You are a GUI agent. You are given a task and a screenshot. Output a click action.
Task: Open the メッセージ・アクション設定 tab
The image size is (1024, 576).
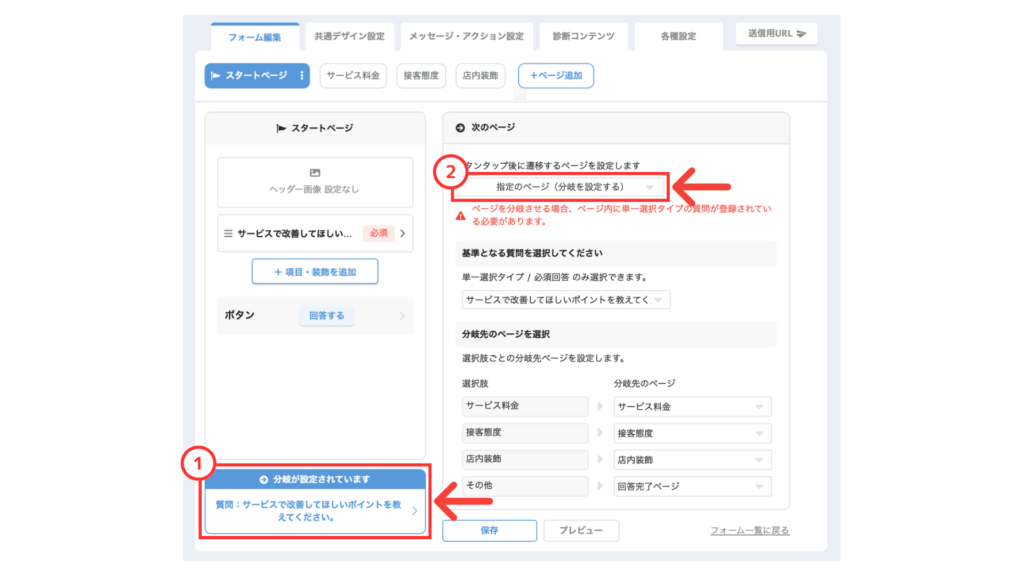[465, 36]
